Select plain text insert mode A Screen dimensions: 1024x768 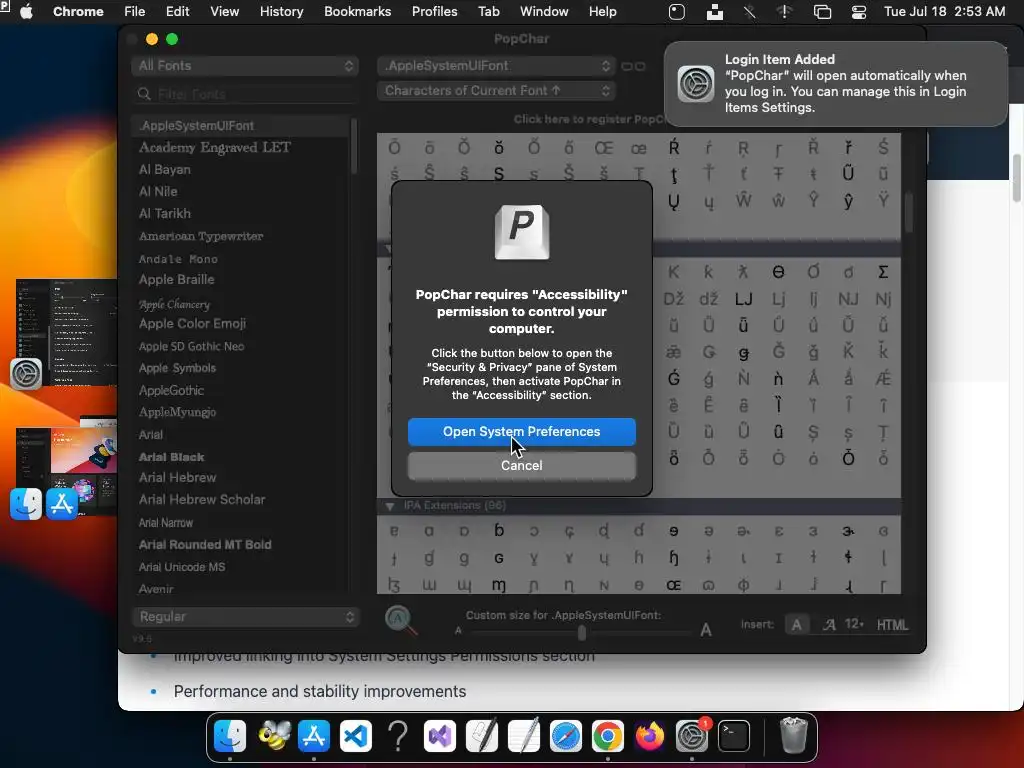pos(796,625)
